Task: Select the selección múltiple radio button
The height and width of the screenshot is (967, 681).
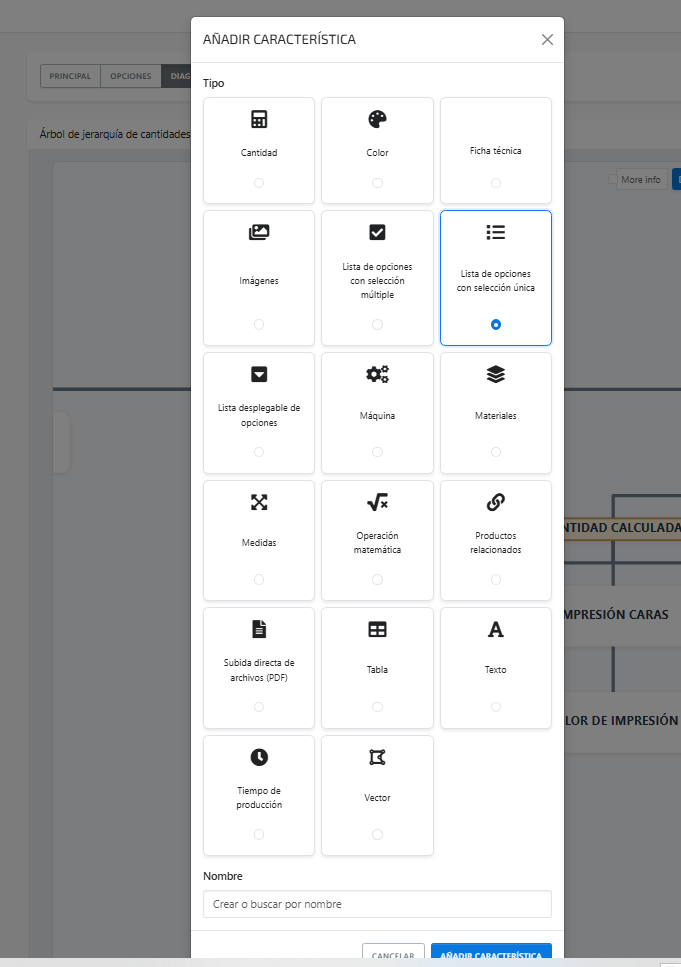Action: [378, 324]
